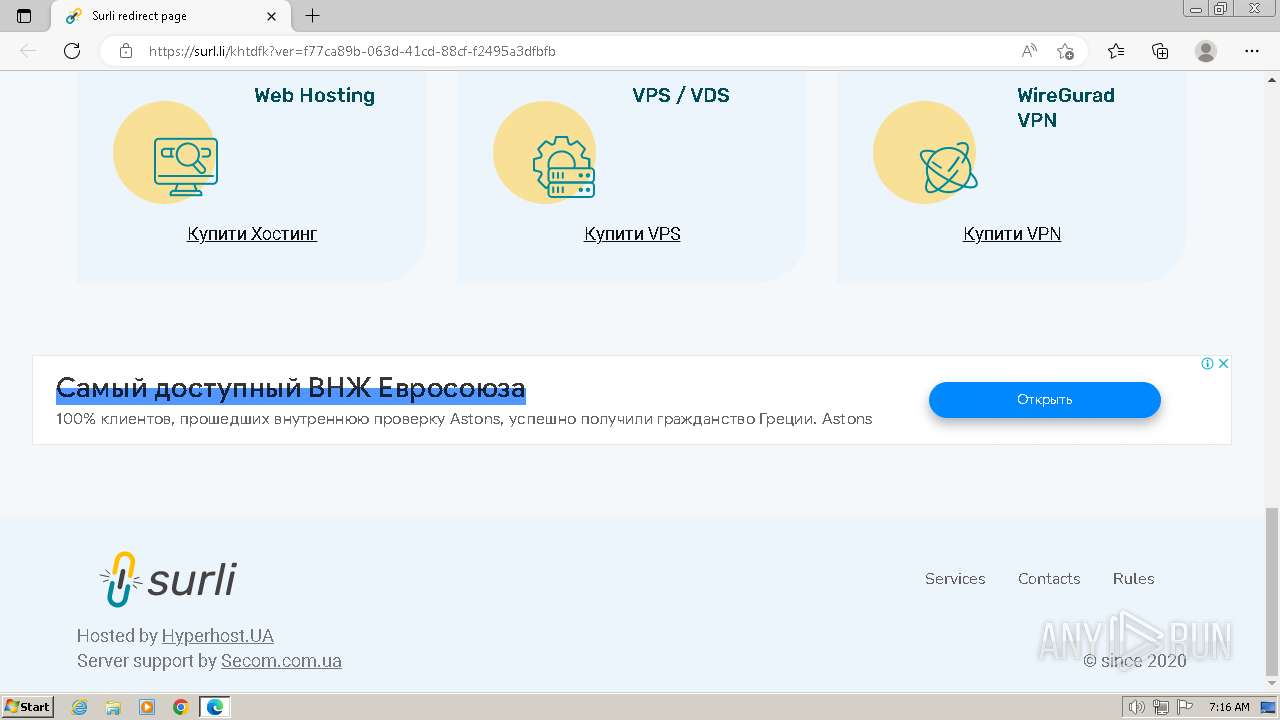Visit the Hyperhost.UA link

pos(218,636)
